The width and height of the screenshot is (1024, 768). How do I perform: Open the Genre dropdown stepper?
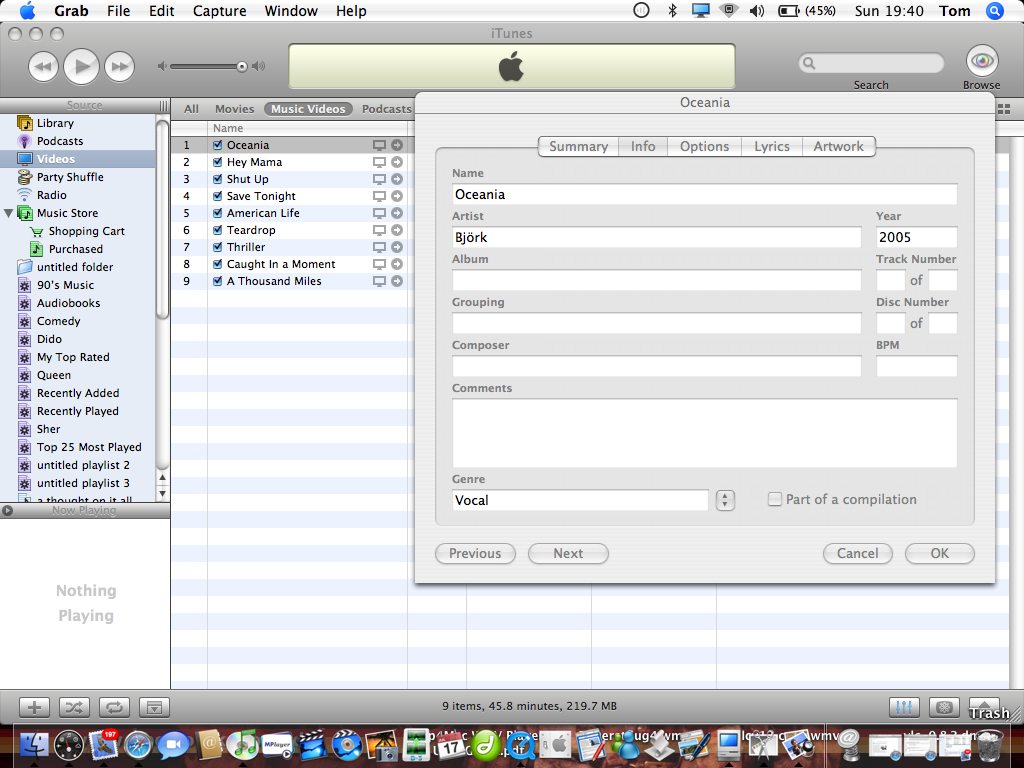coord(725,500)
